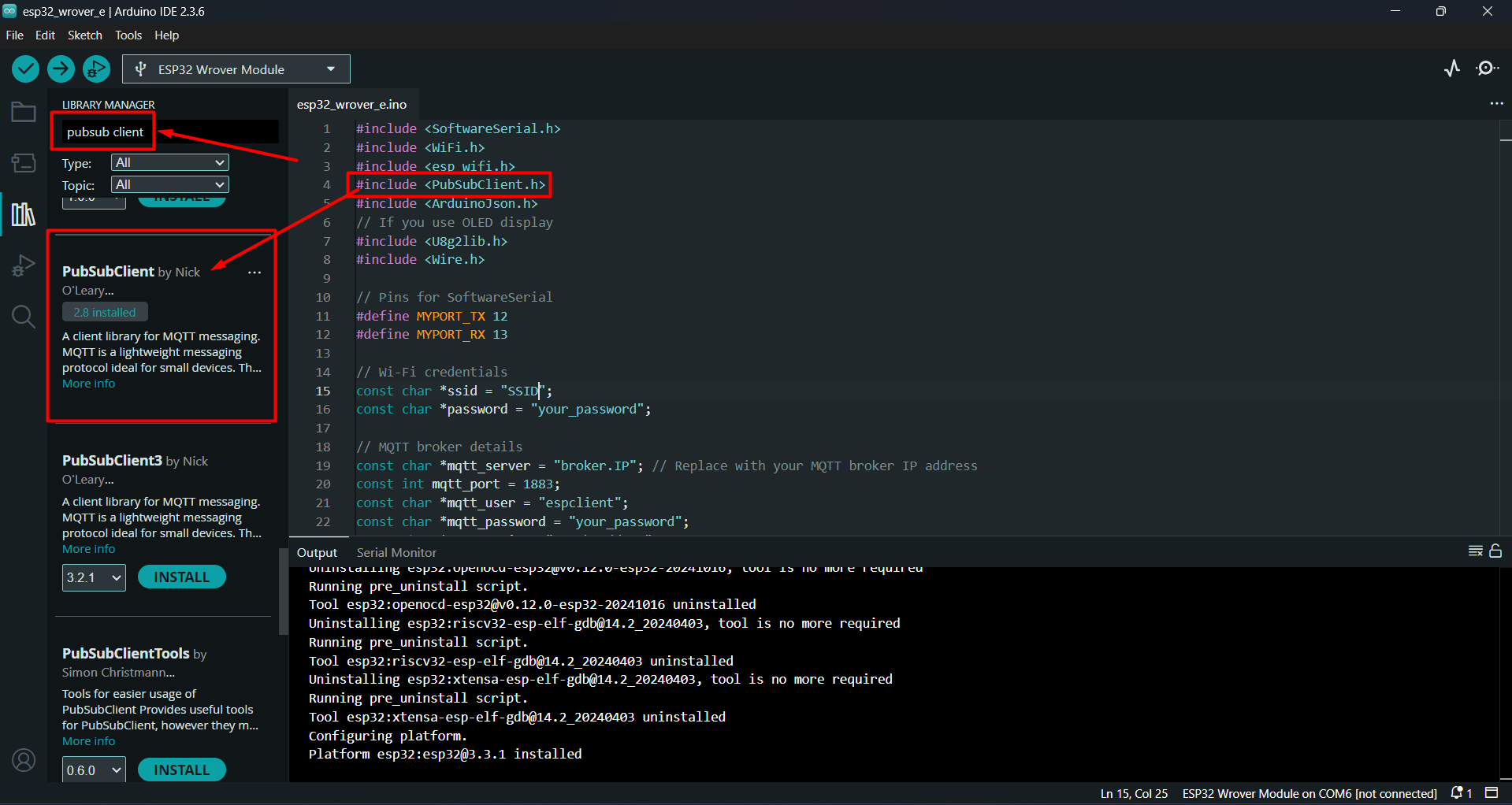Expand the Topic filter dropdown
Image resolution: width=1512 pixels, height=805 pixels.
point(169,185)
